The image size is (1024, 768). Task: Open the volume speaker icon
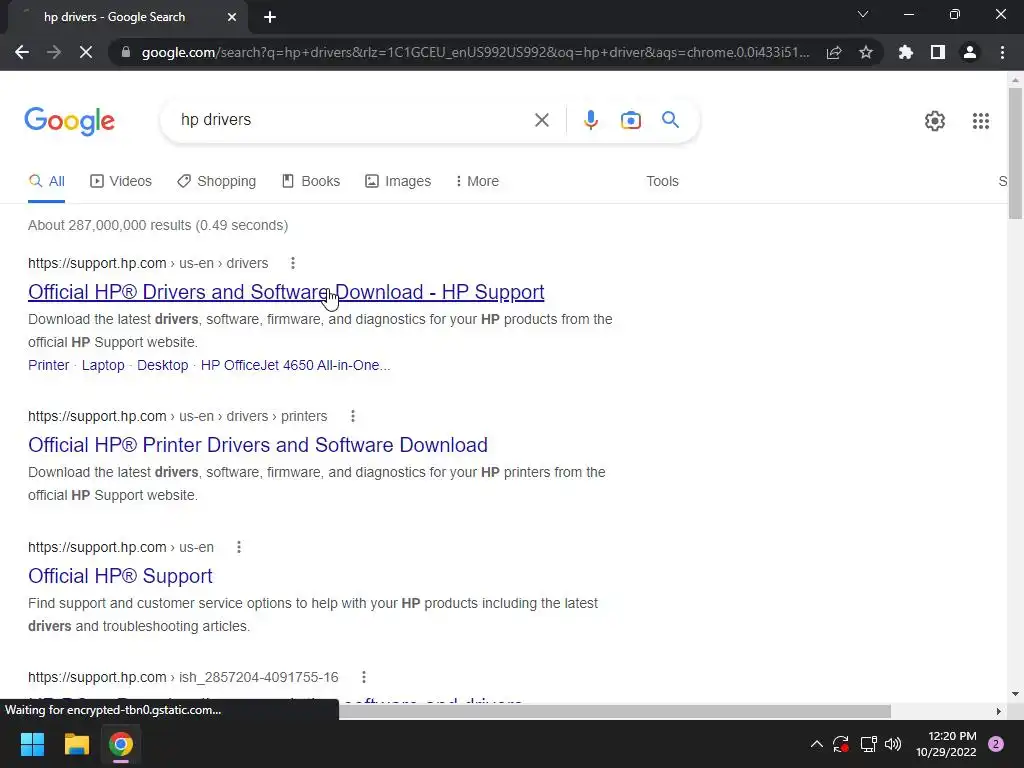click(893, 744)
